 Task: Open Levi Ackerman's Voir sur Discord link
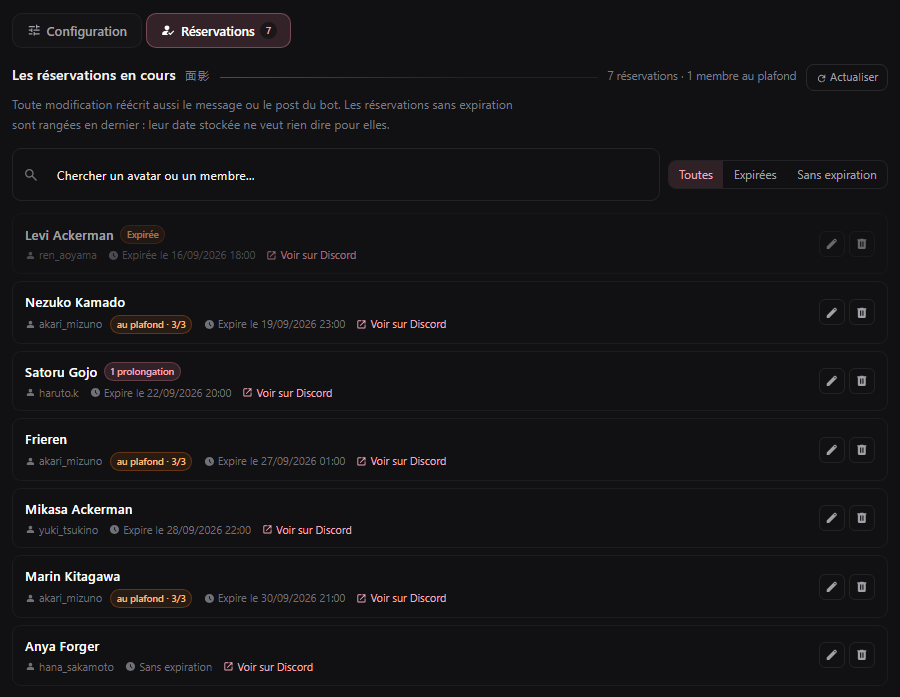(x=312, y=255)
